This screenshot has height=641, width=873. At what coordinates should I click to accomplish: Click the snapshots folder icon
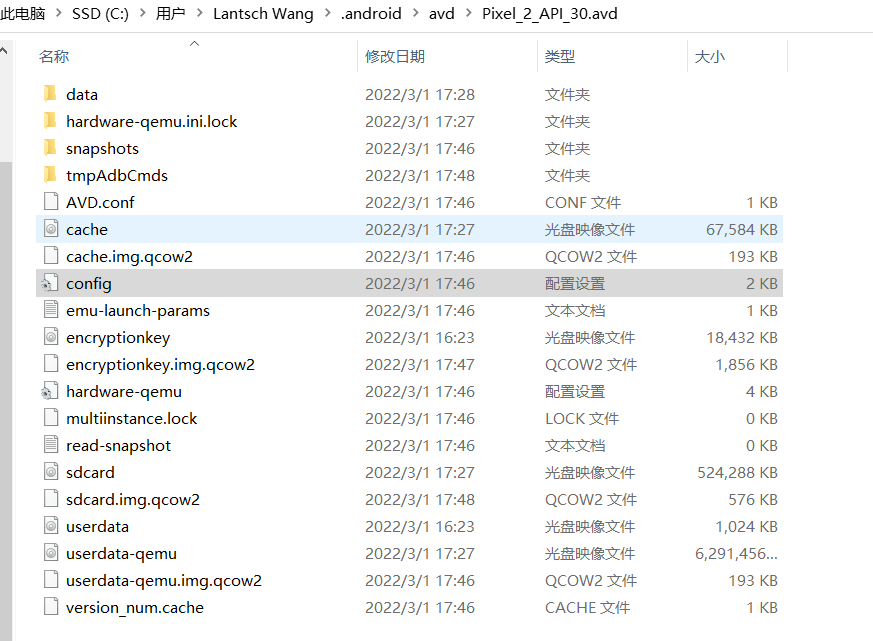point(52,148)
